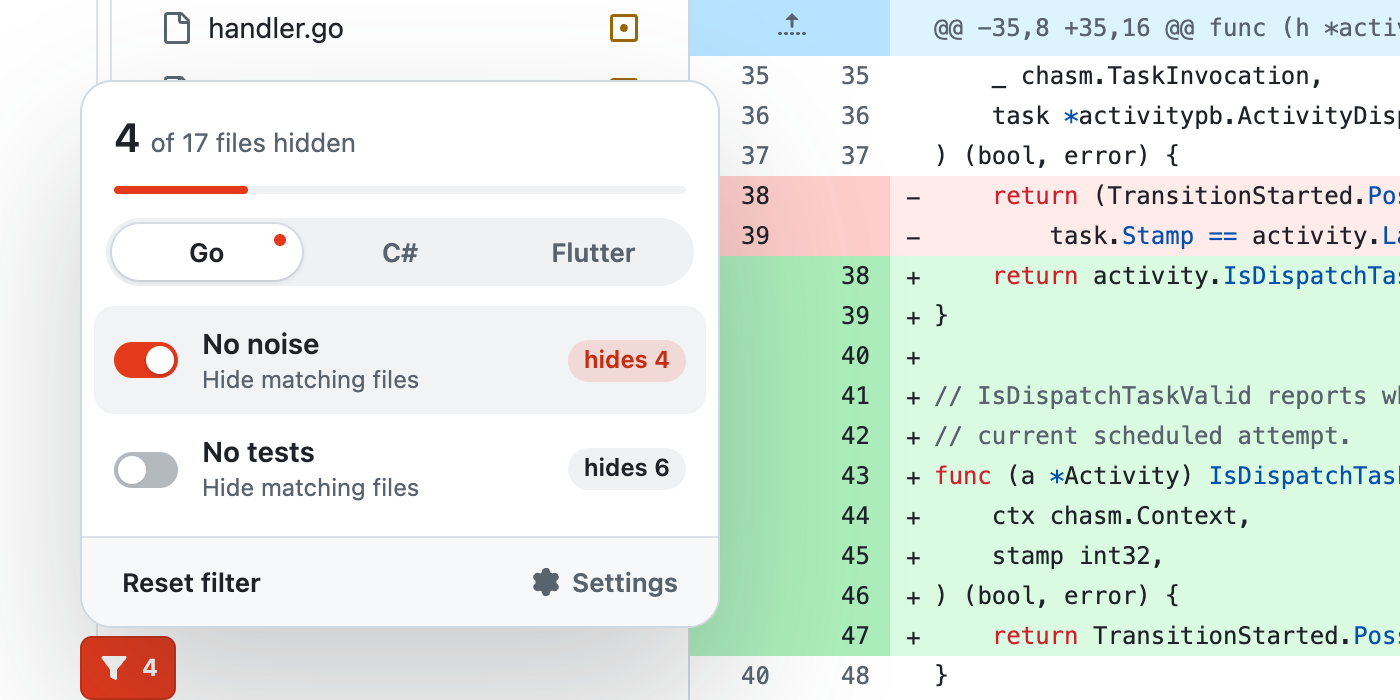The width and height of the screenshot is (1400, 700).
Task: Turn off the No noise toggle
Action: [x=146, y=360]
